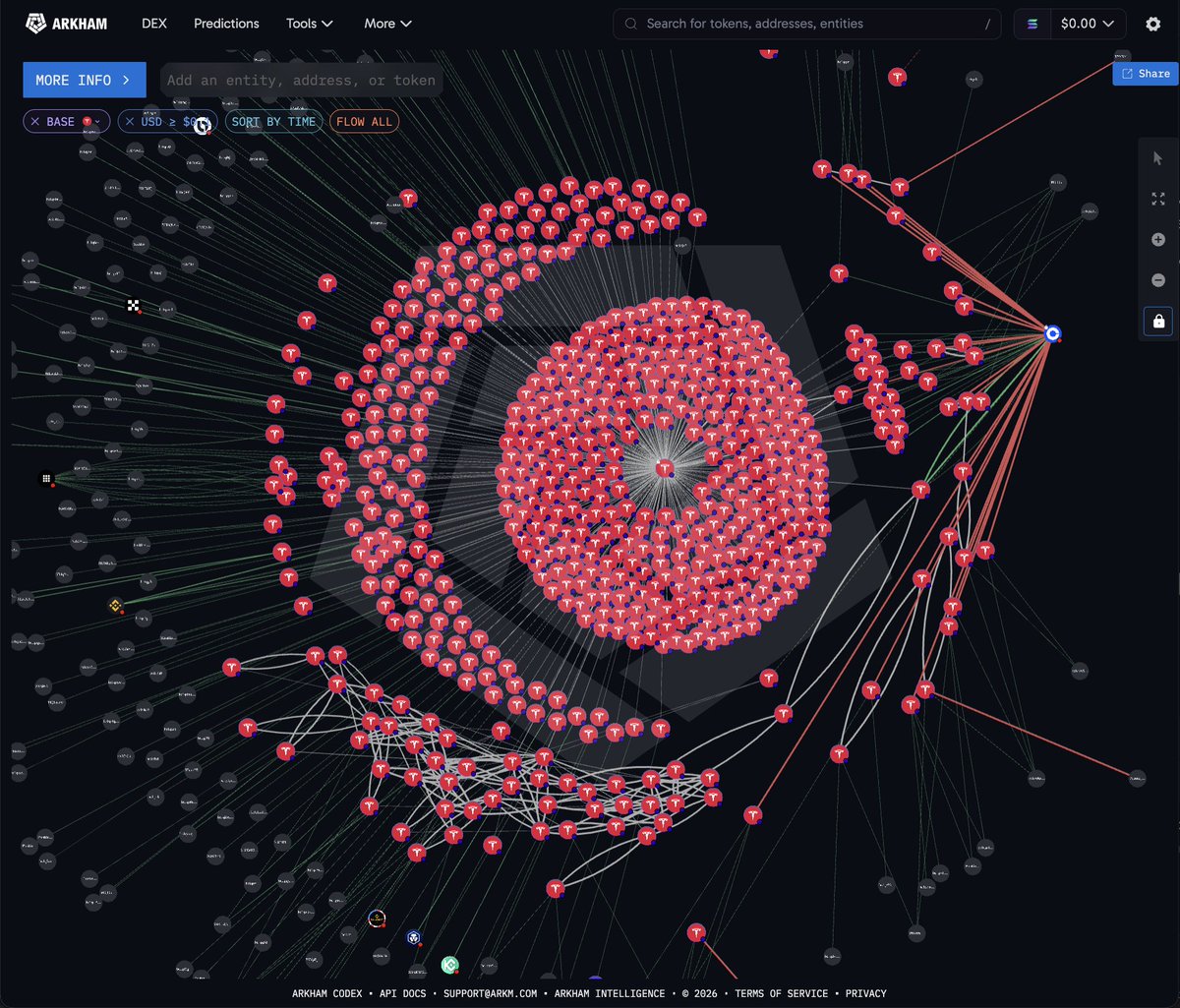Choose the pointer cursor tool
Screen dimensions: 1180x1008
click(1157, 158)
